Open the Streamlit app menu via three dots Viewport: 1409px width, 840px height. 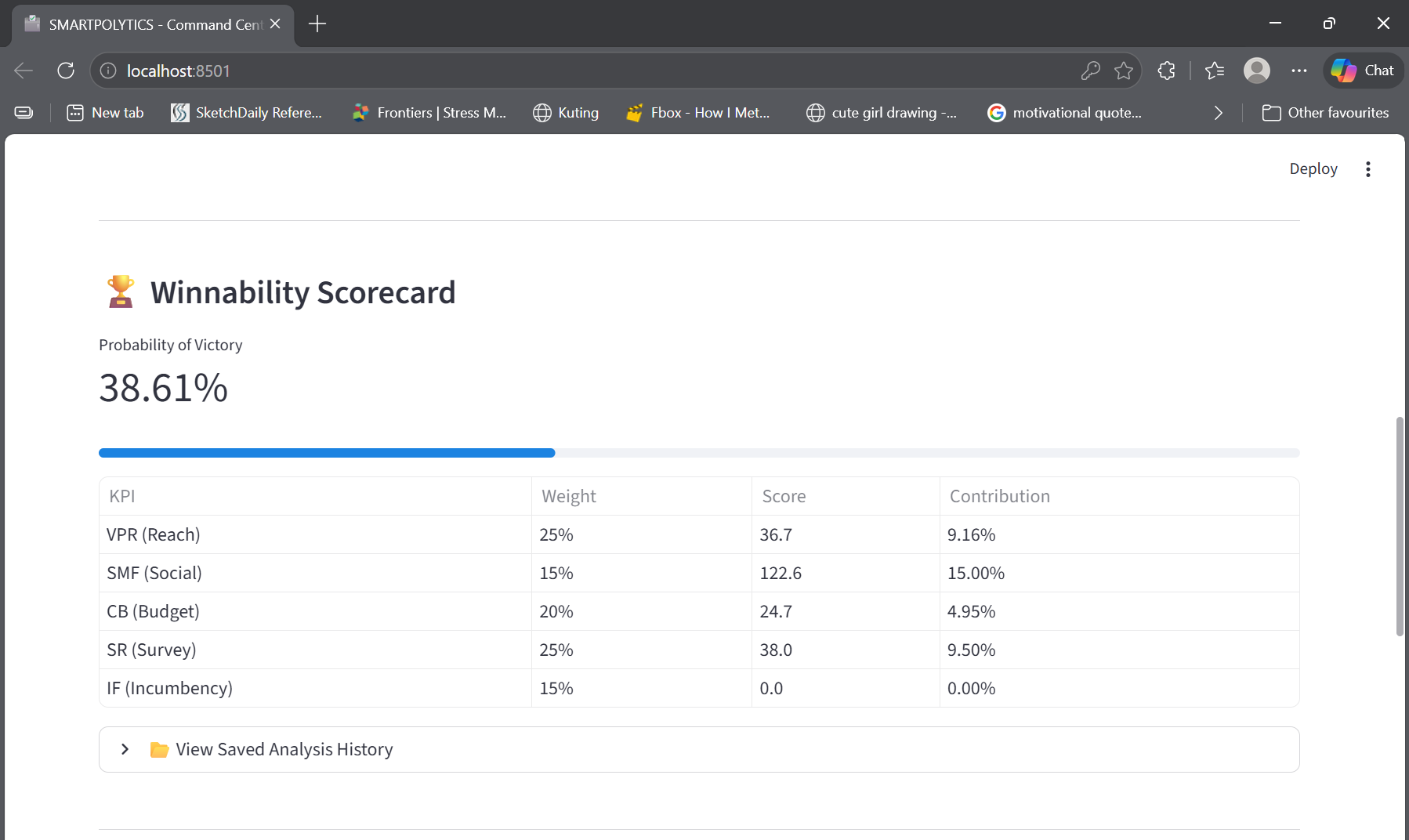pyautogui.click(x=1367, y=168)
